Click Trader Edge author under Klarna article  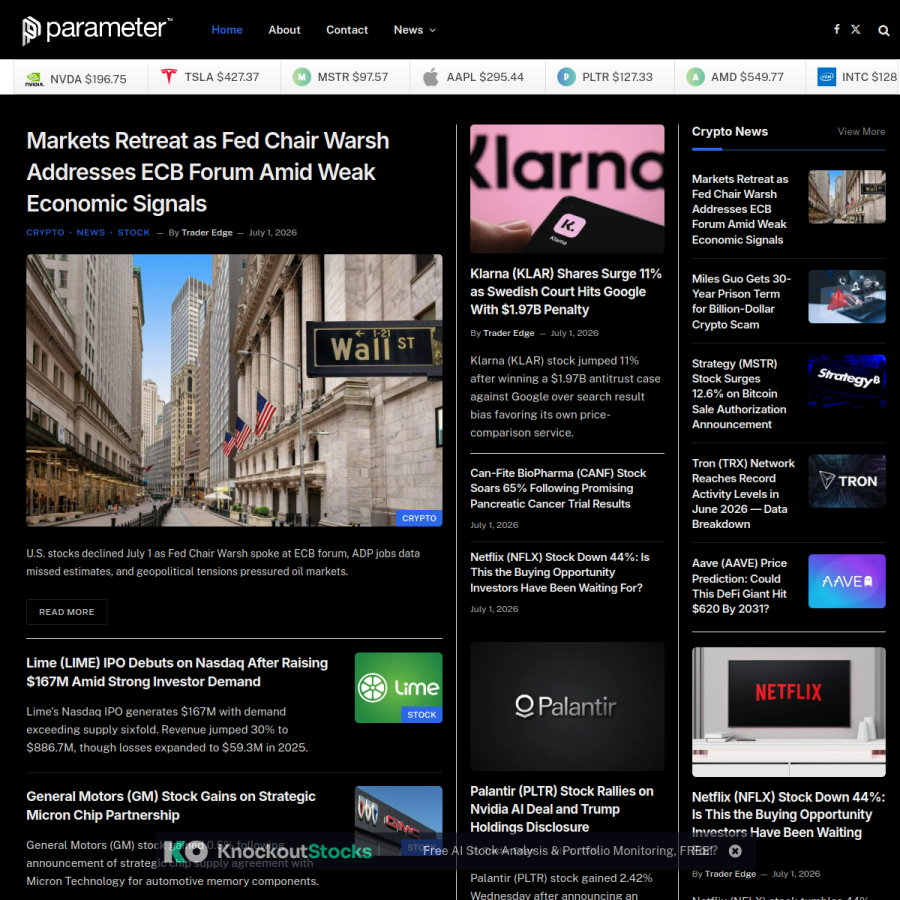[509, 333]
